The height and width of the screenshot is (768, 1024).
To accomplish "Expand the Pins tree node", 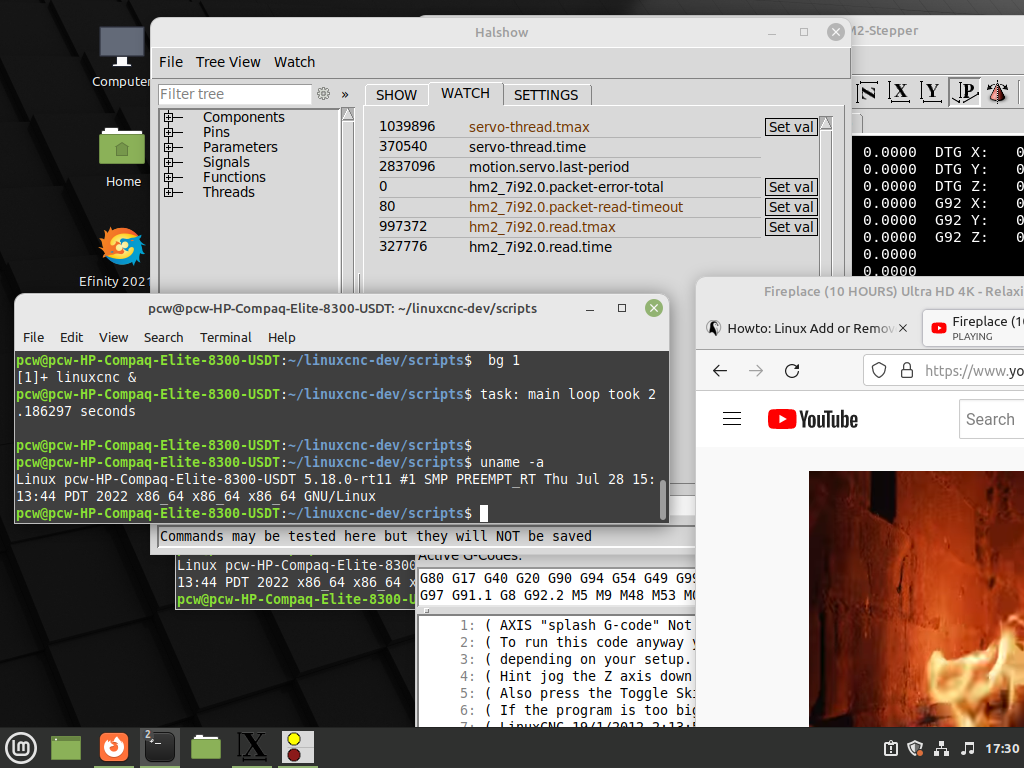I will point(169,133).
